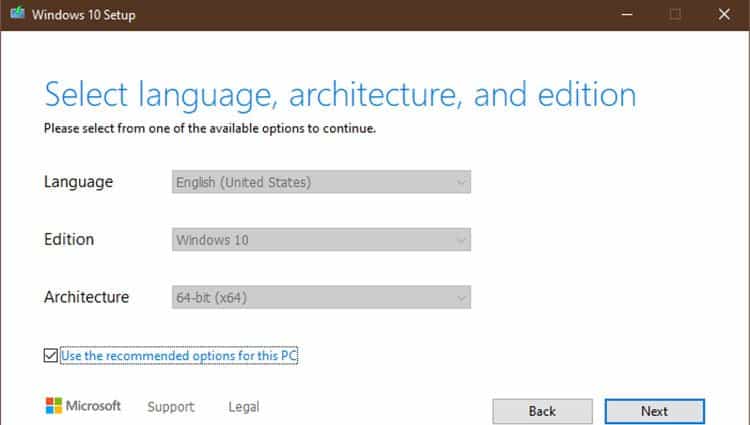Screen dimensions: 750x425
Task: Click the Windows 10 Setup title bar icon
Action: coord(18,13)
